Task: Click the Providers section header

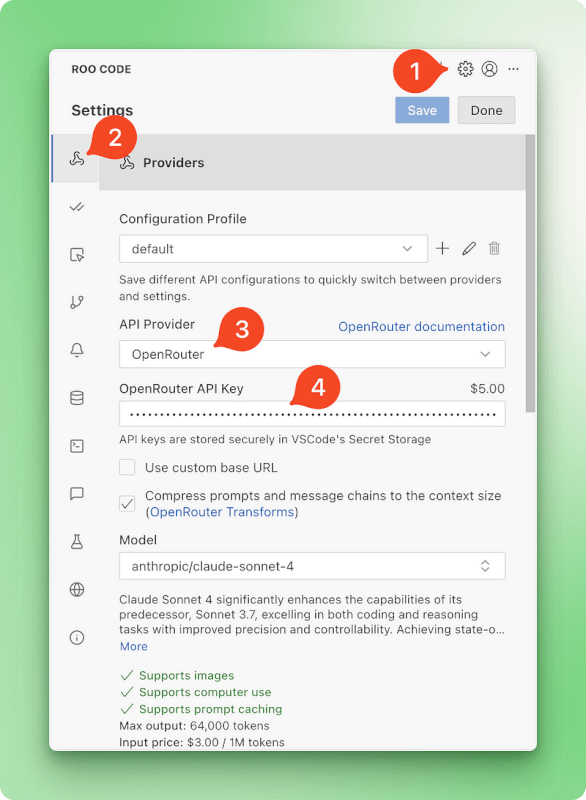Action: (x=312, y=163)
